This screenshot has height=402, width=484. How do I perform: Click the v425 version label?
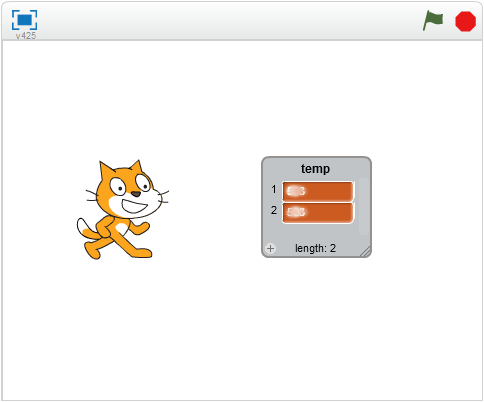point(26,36)
